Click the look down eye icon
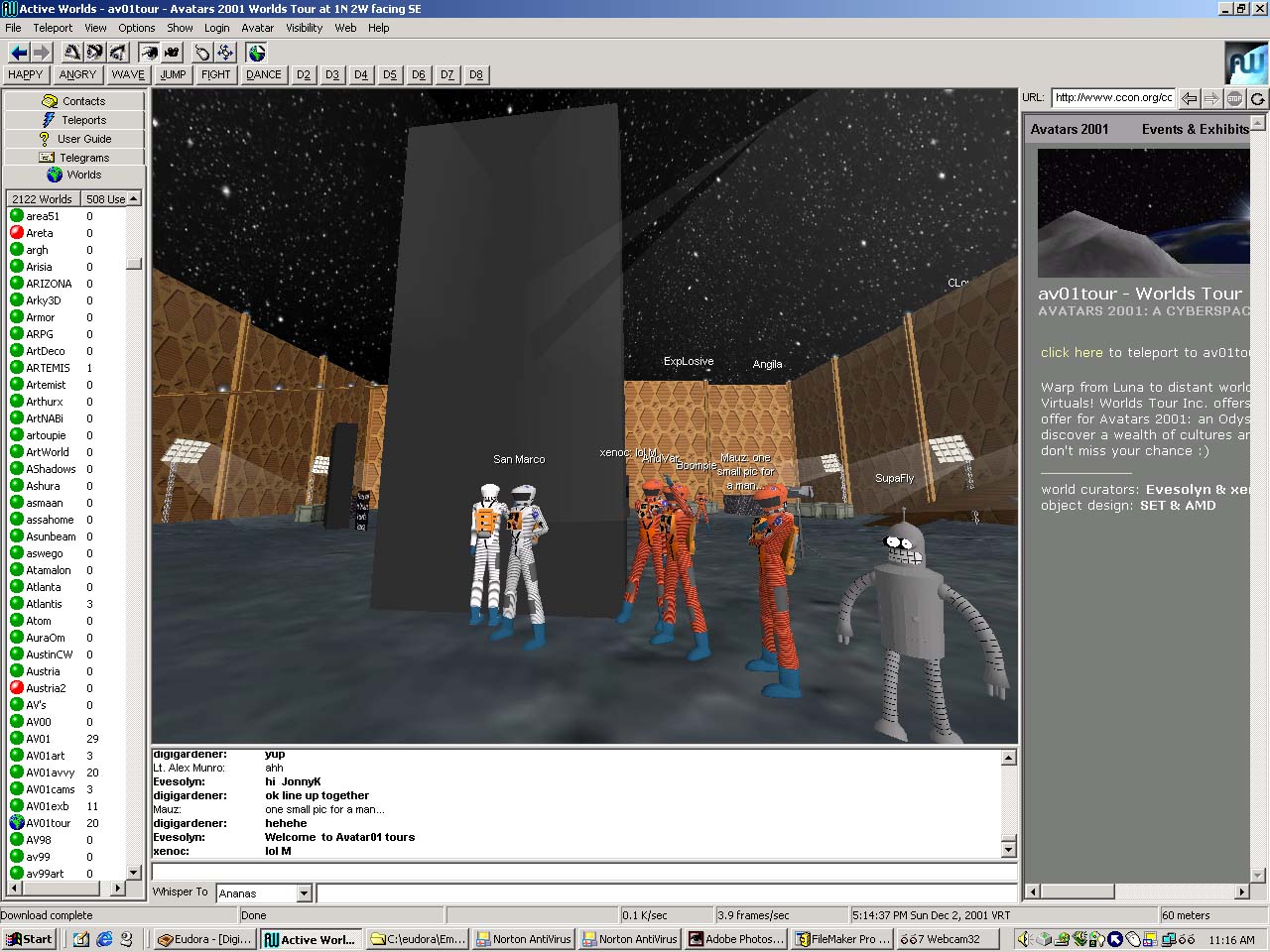1270x952 pixels. [117, 53]
